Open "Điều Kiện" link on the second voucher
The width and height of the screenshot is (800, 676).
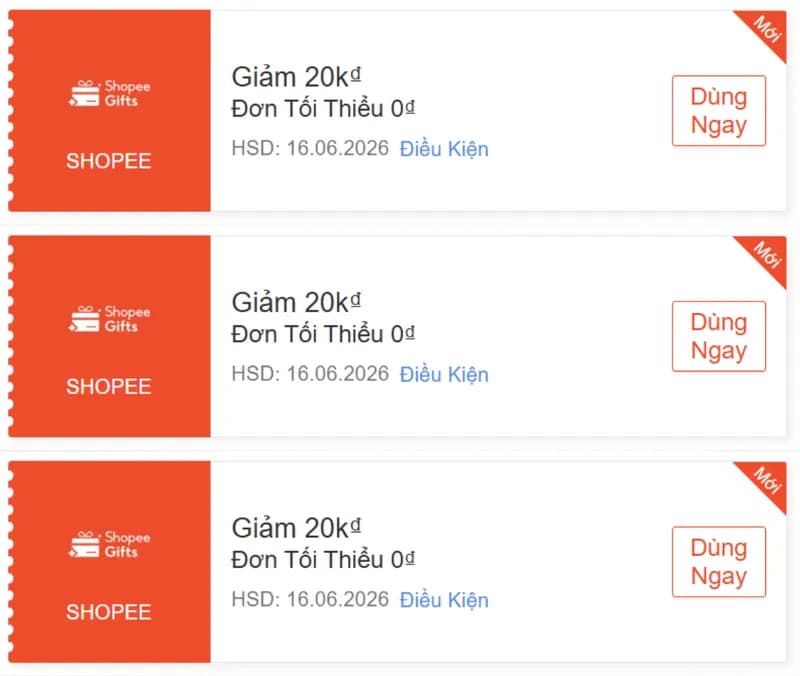click(444, 375)
